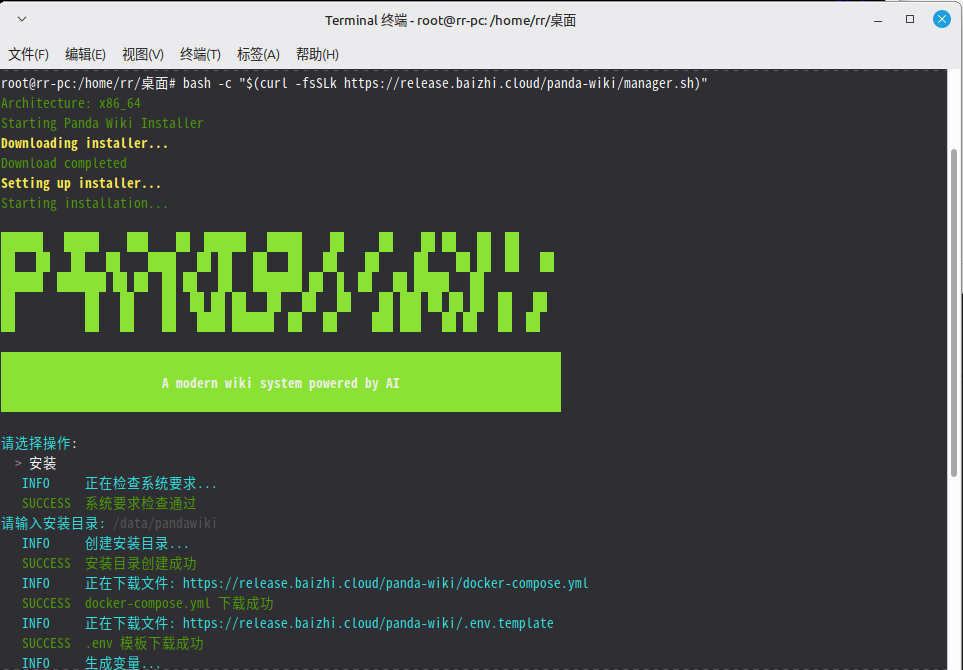Screen dimensions: 963x670
Task: Click 'Download completed' line
Action: pos(64,163)
